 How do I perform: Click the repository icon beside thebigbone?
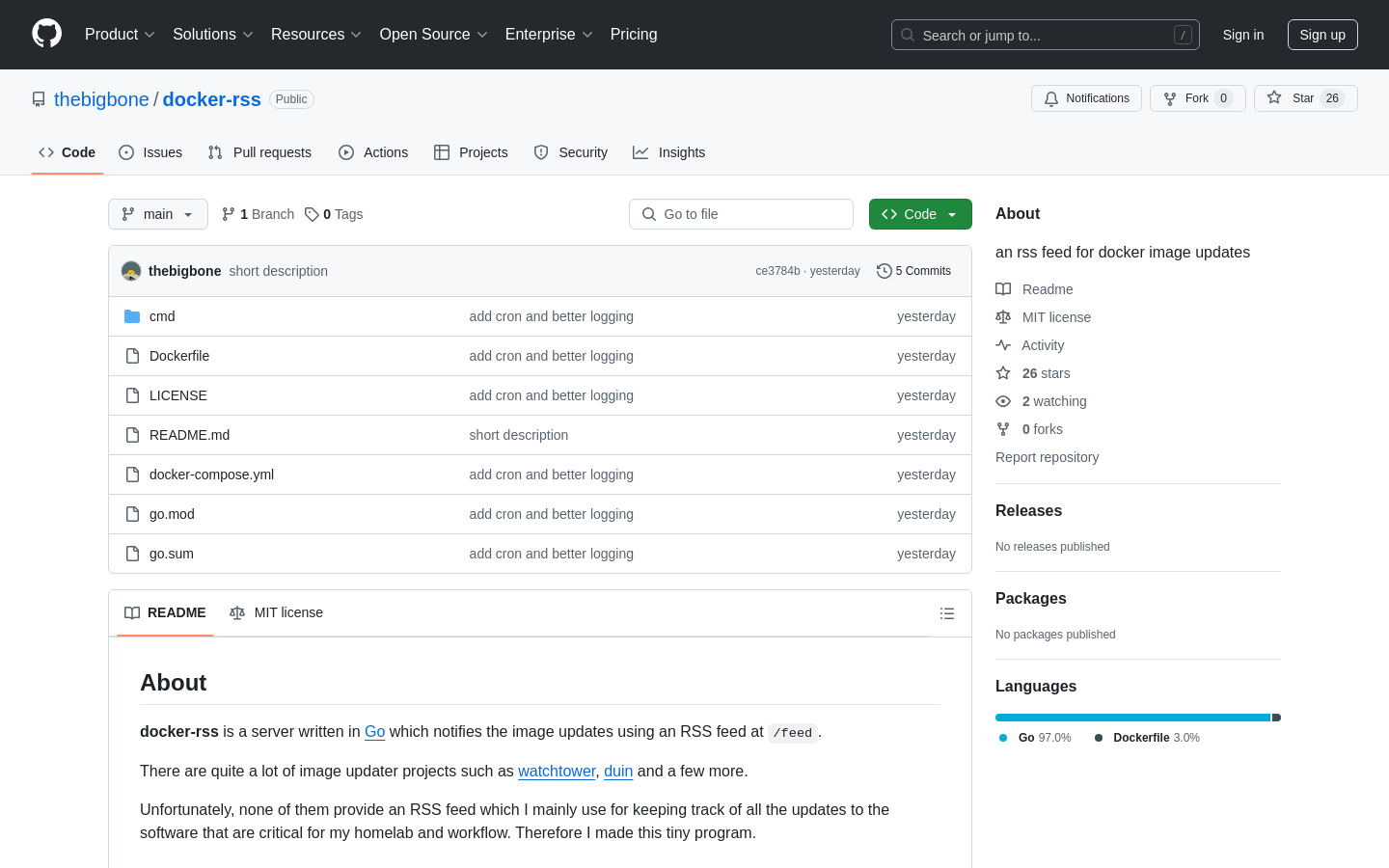pyautogui.click(x=39, y=99)
